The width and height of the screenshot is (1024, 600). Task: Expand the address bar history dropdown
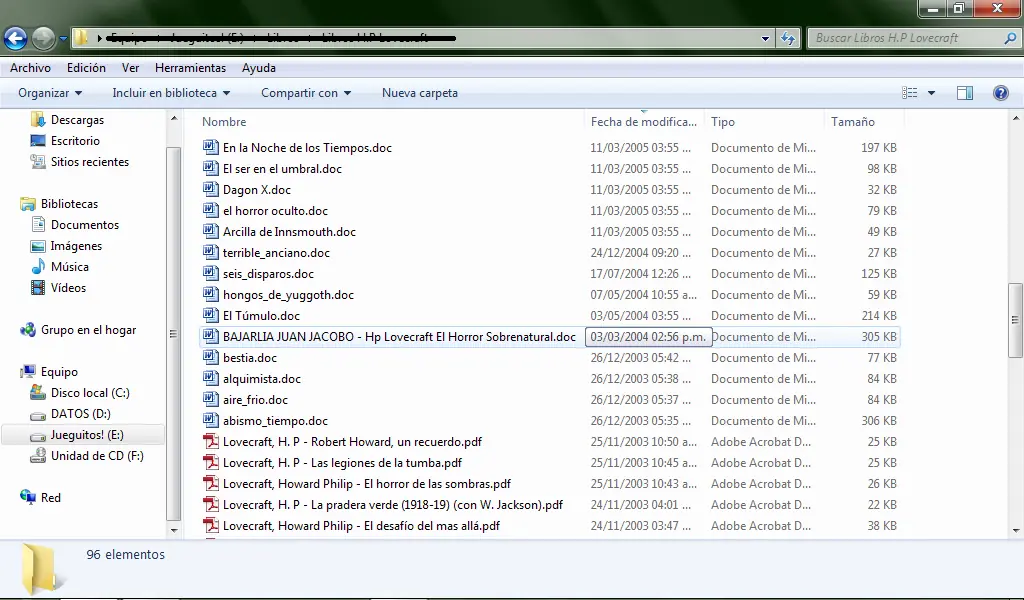pos(765,39)
